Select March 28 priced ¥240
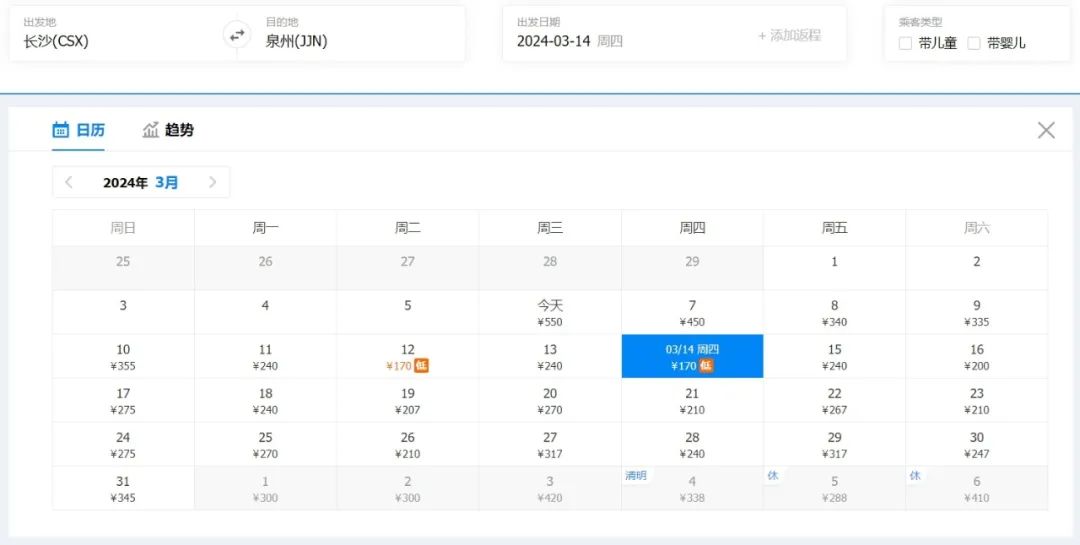 [x=692, y=444]
